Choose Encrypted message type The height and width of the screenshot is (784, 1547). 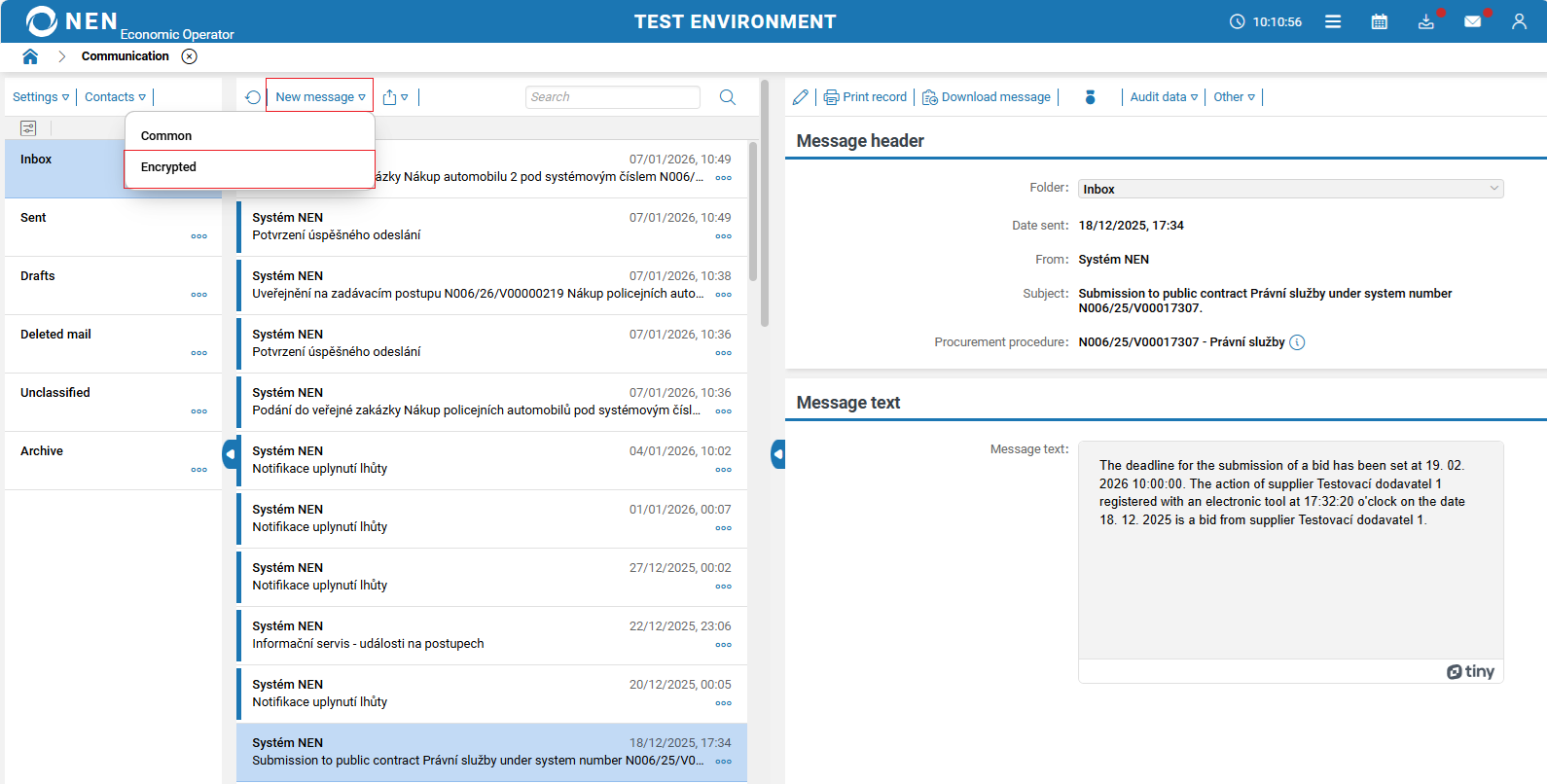point(249,169)
